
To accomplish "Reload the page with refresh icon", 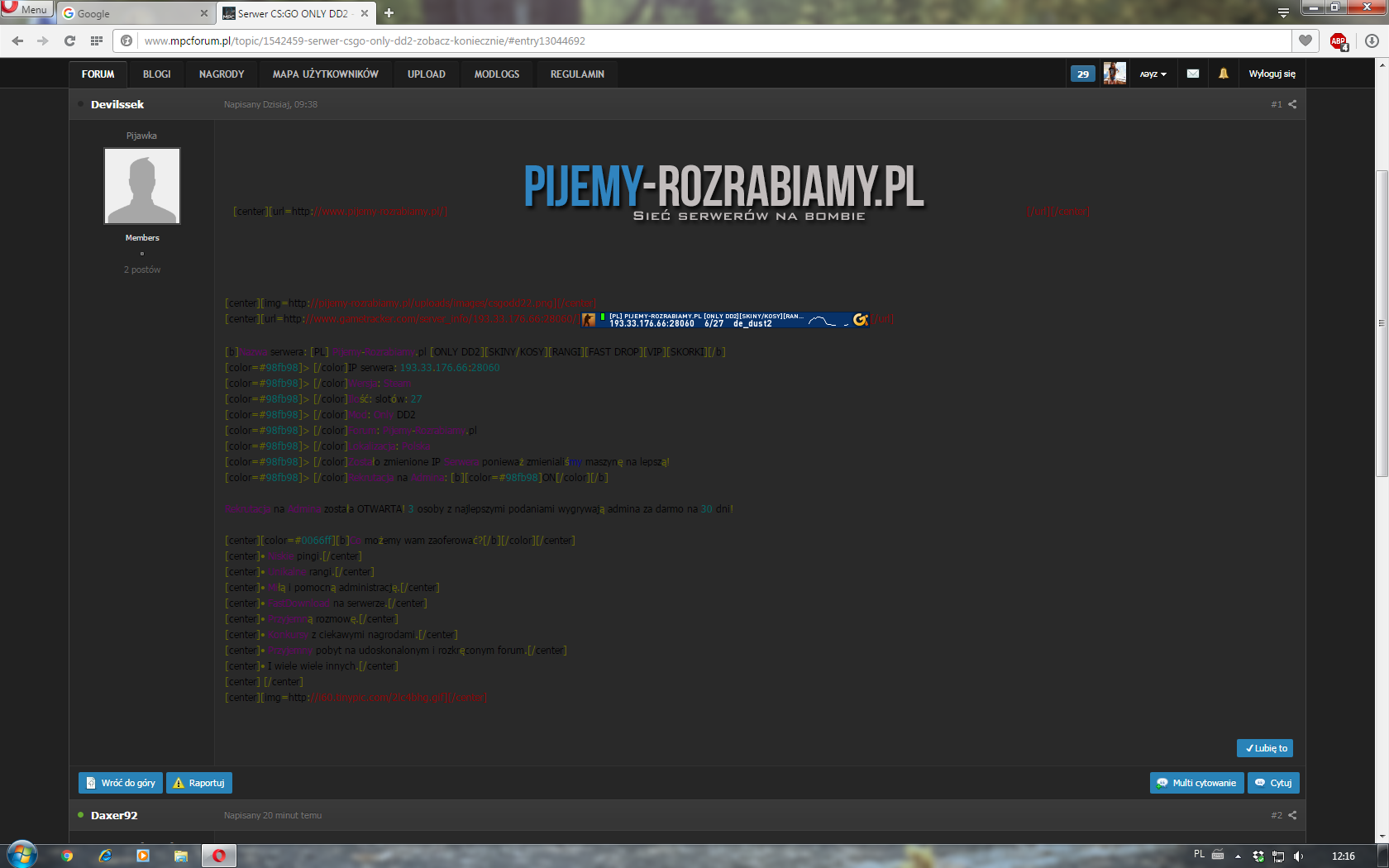I will (x=69, y=41).
